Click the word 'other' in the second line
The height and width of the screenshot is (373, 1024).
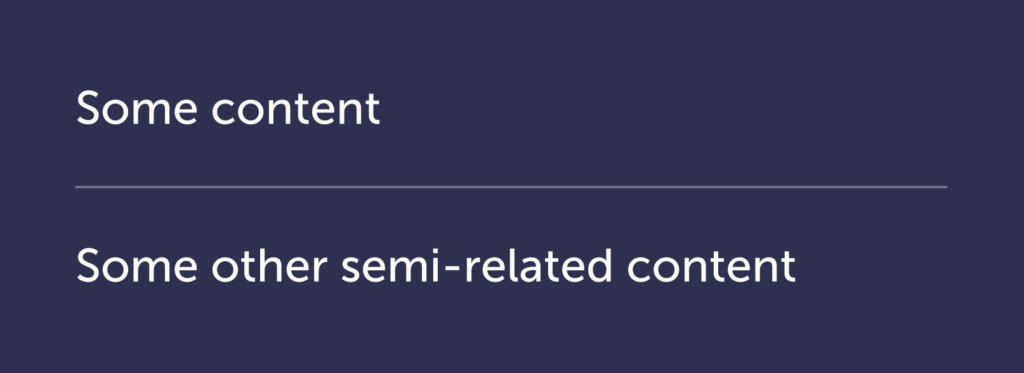point(269,266)
